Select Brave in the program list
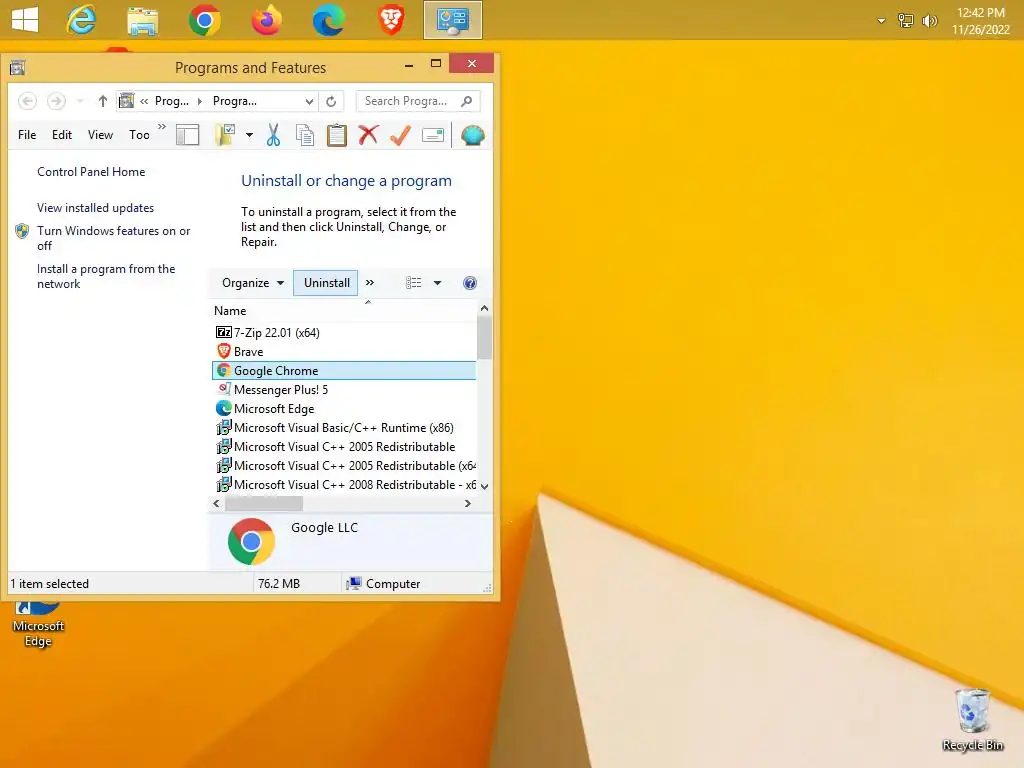Screen dimensions: 1024x768 click(x=344, y=351)
